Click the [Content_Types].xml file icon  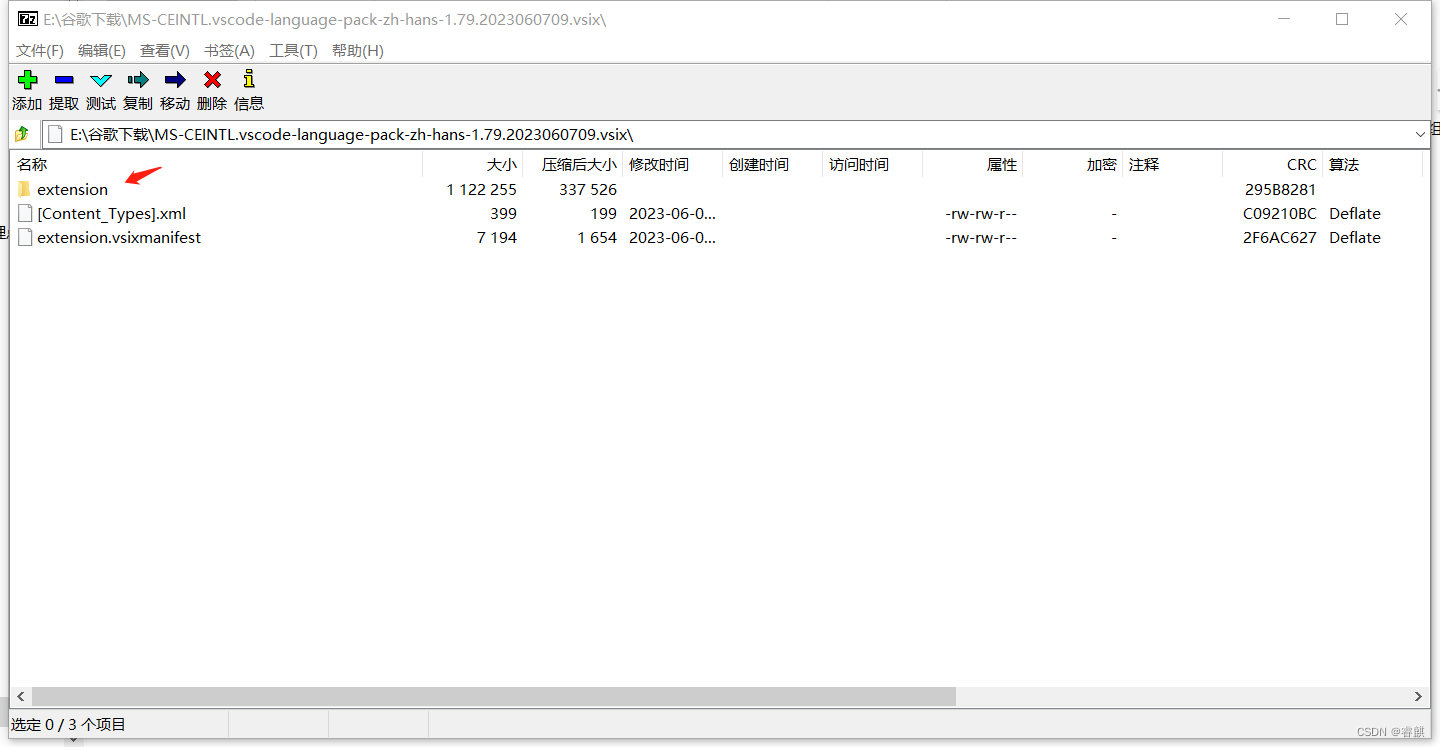tap(25, 213)
